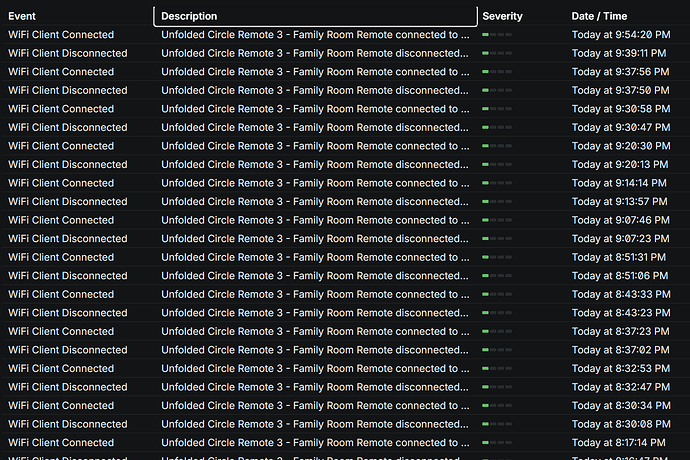Click the description for the 8:37:02 PM disconnection
The width and height of the screenshot is (690, 460).
(315, 350)
